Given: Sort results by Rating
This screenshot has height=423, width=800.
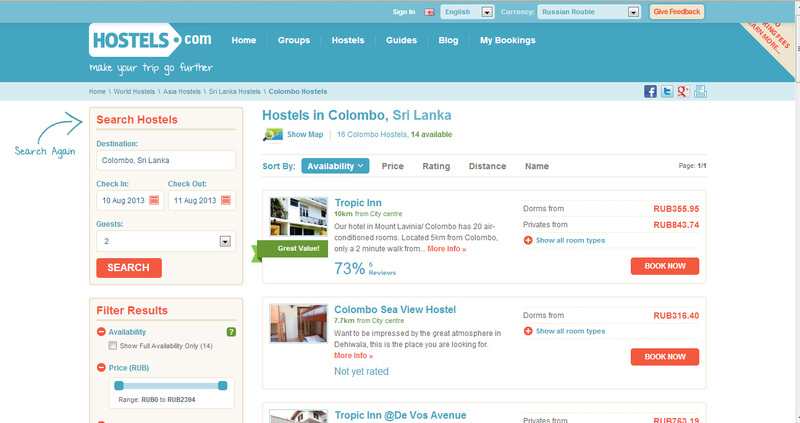Looking at the screenshot, I should [436, 166].
